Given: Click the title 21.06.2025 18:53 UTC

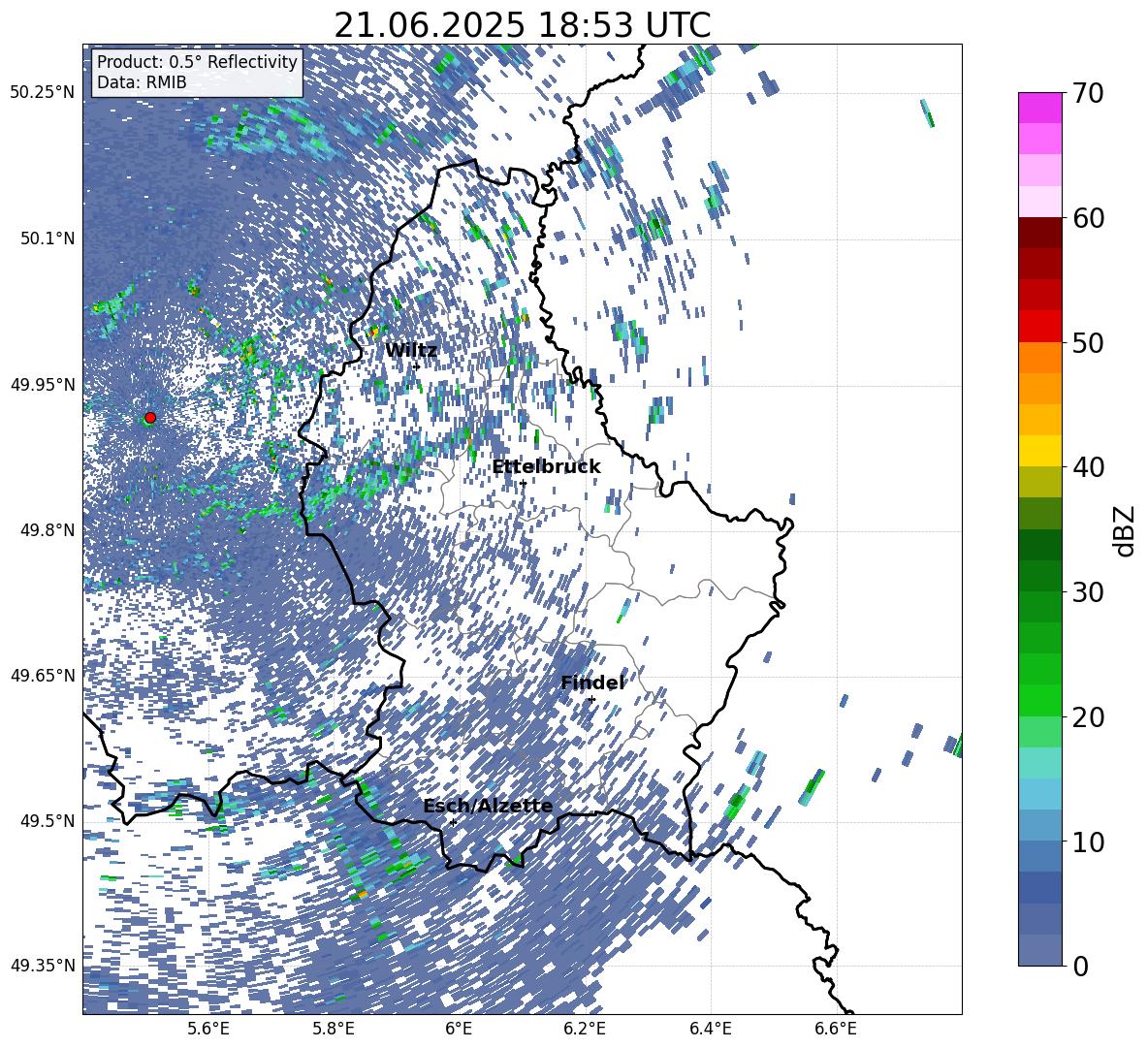Looking at the screenshot, I should pos(522,25).
